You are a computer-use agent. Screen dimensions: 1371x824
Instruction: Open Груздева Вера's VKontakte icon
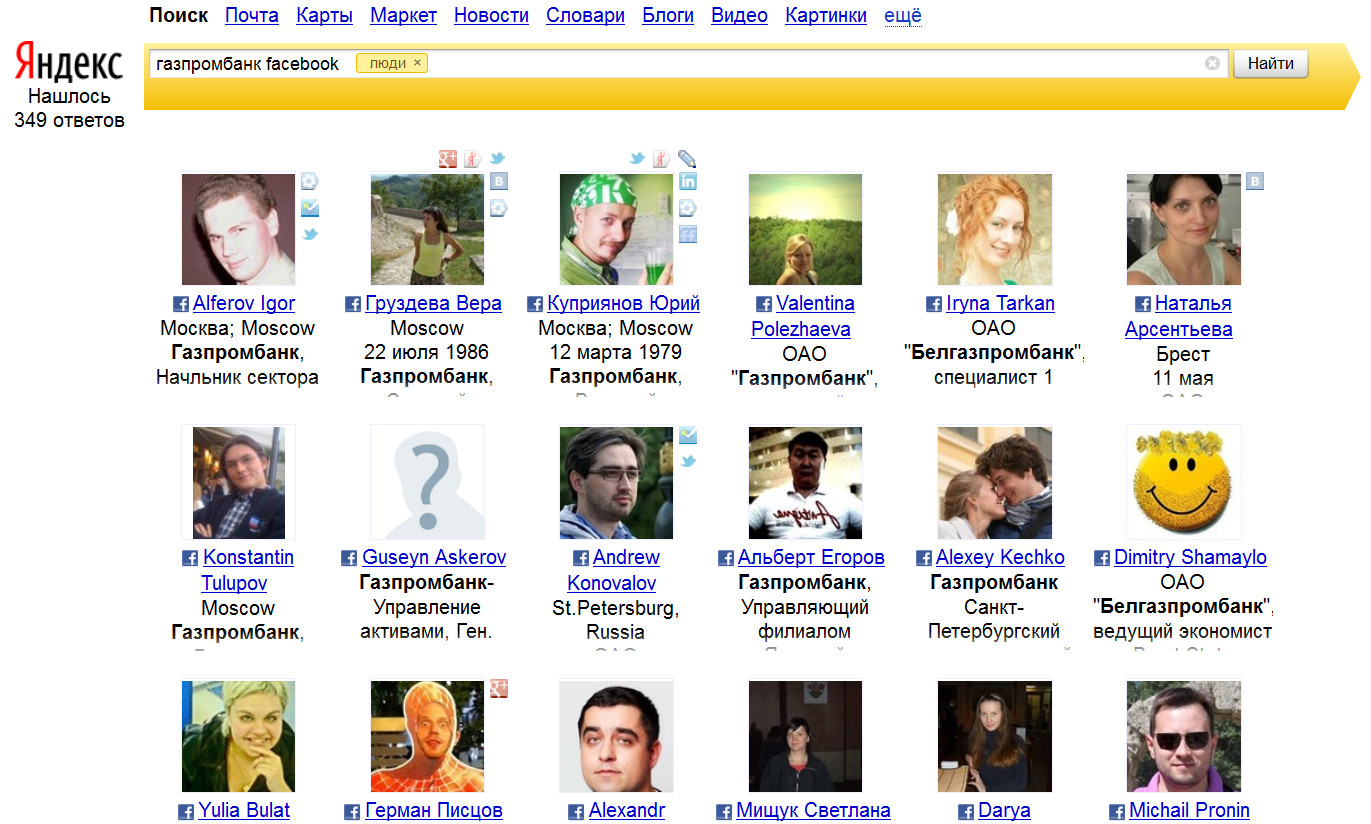tap(498, 181)
